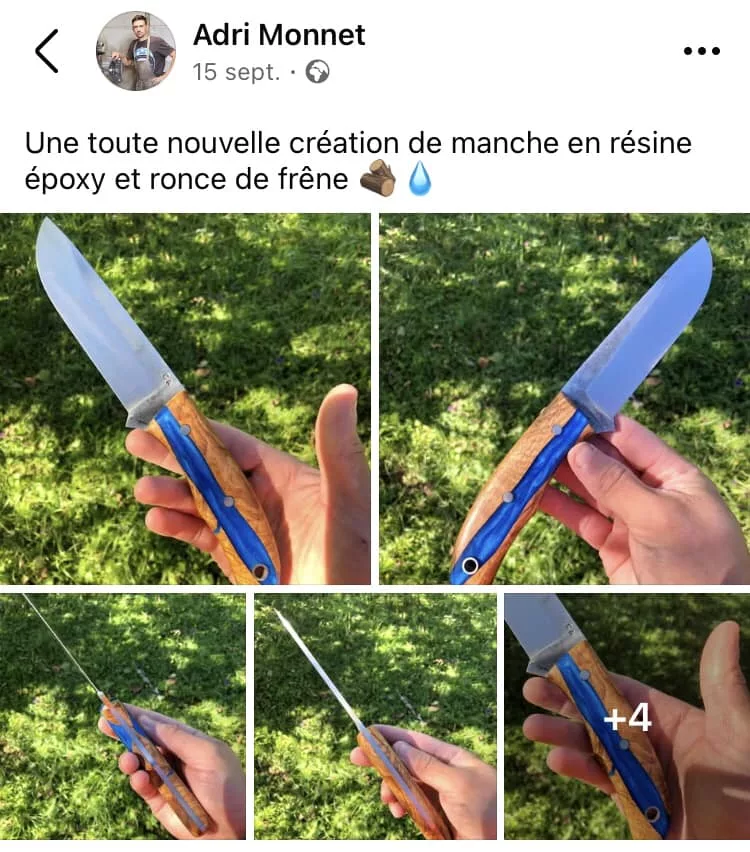750x852 pixels.
Task: Open the top-left knife photo
Action: pos(185,399)
